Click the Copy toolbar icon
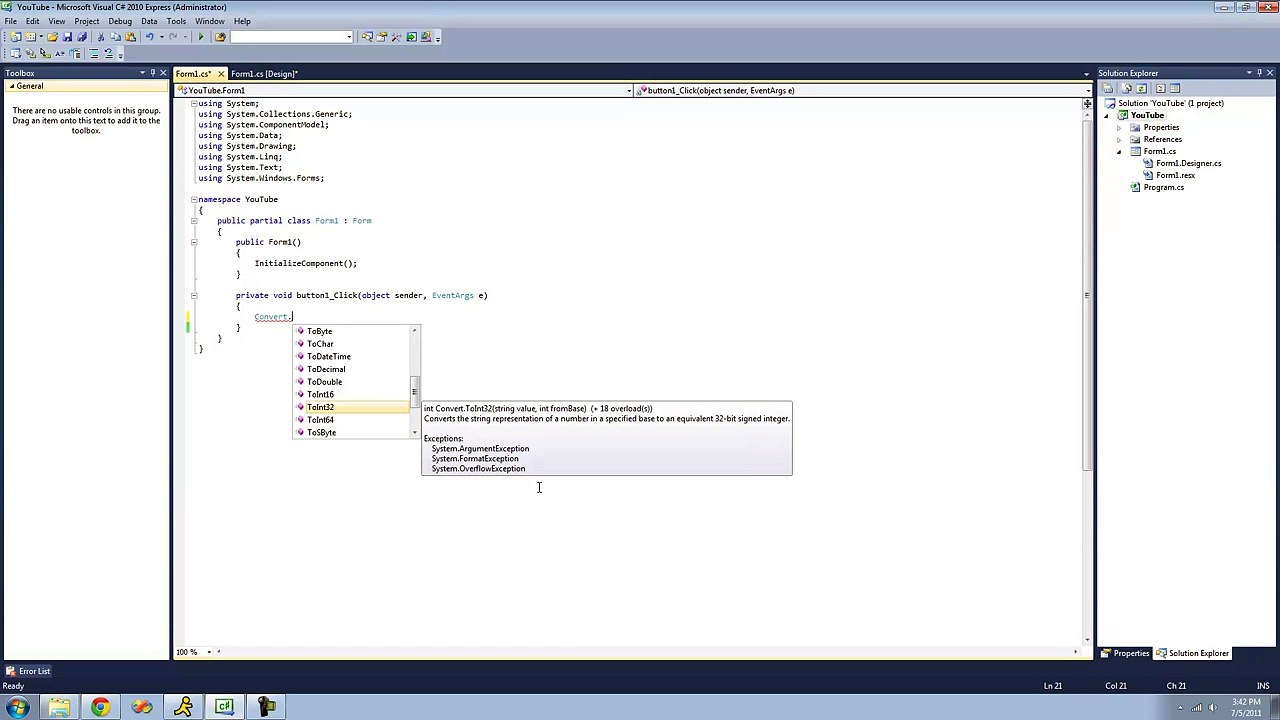This screenshot has width=1280, height=720. pyautogui.click(x=115, y=37)
